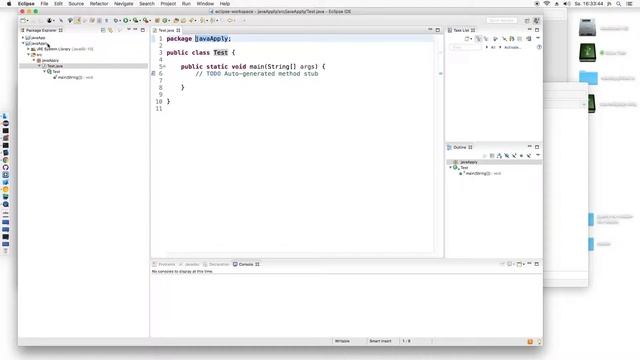Maximize the Package Explorer panel

[x=142, y=30]
